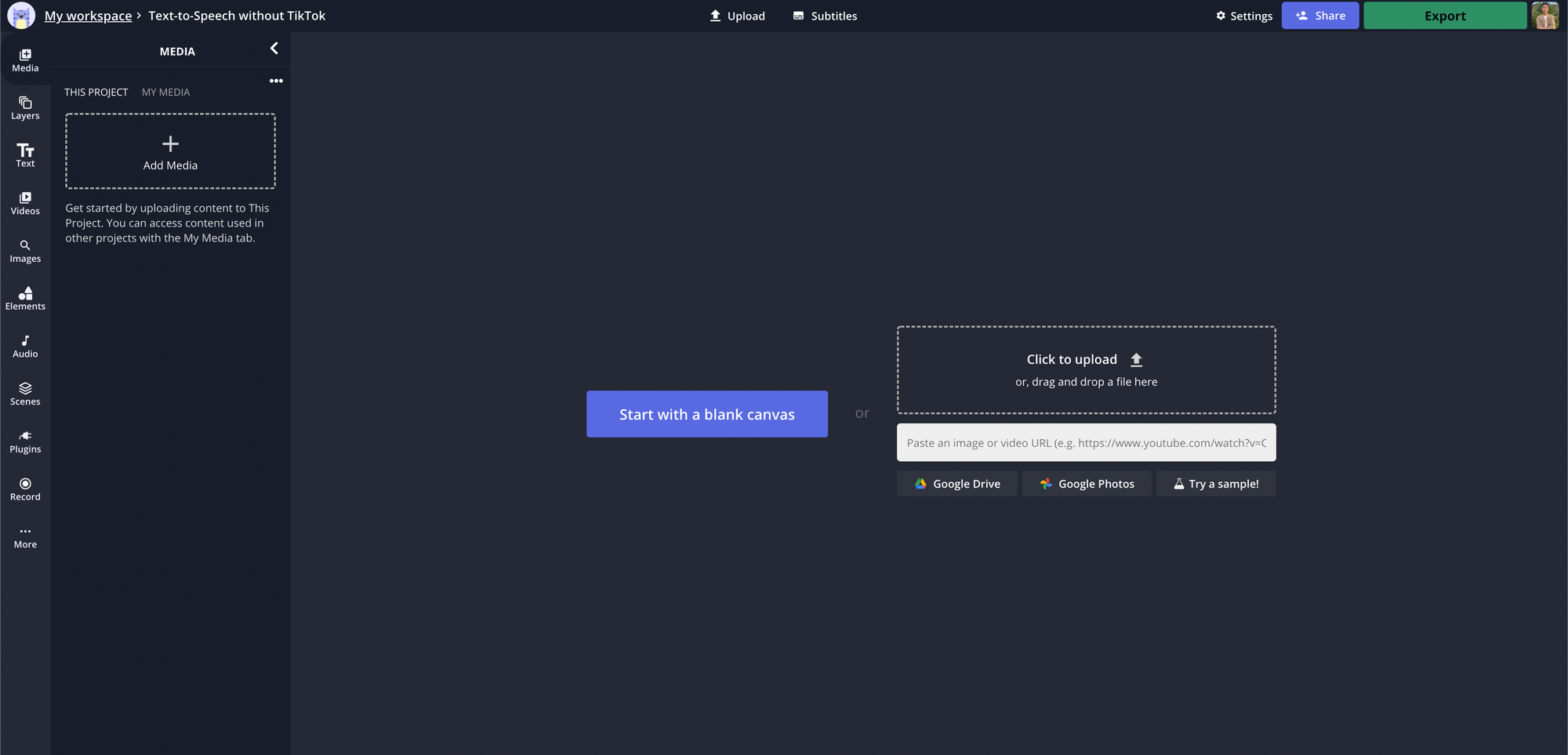Open the Videos sidebar panel

tap(25, 203)
